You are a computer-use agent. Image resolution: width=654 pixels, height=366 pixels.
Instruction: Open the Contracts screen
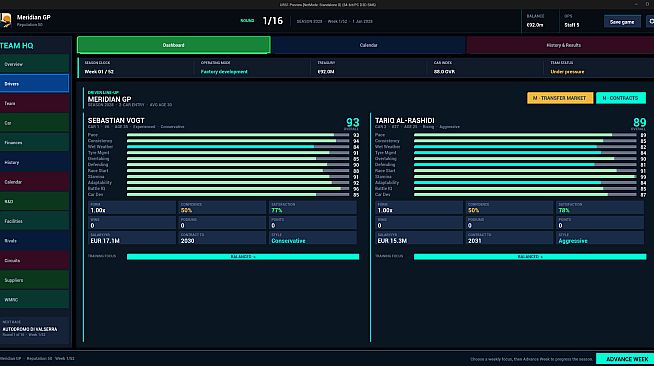[621, 98]
